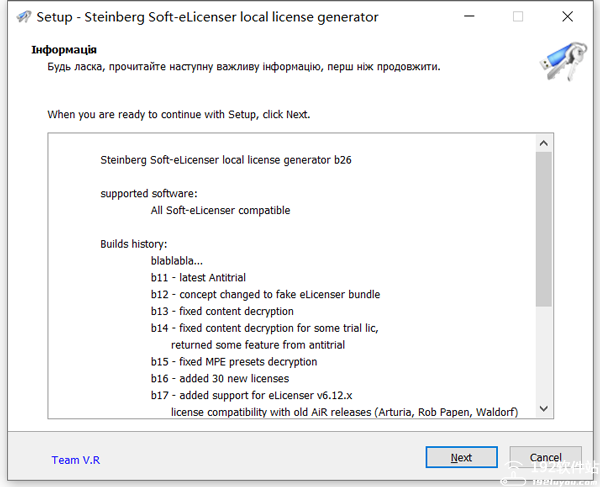Minimize the Setup window
Image resolution: width=600 pixels, height=487 pixels.
tap(469, 16)
